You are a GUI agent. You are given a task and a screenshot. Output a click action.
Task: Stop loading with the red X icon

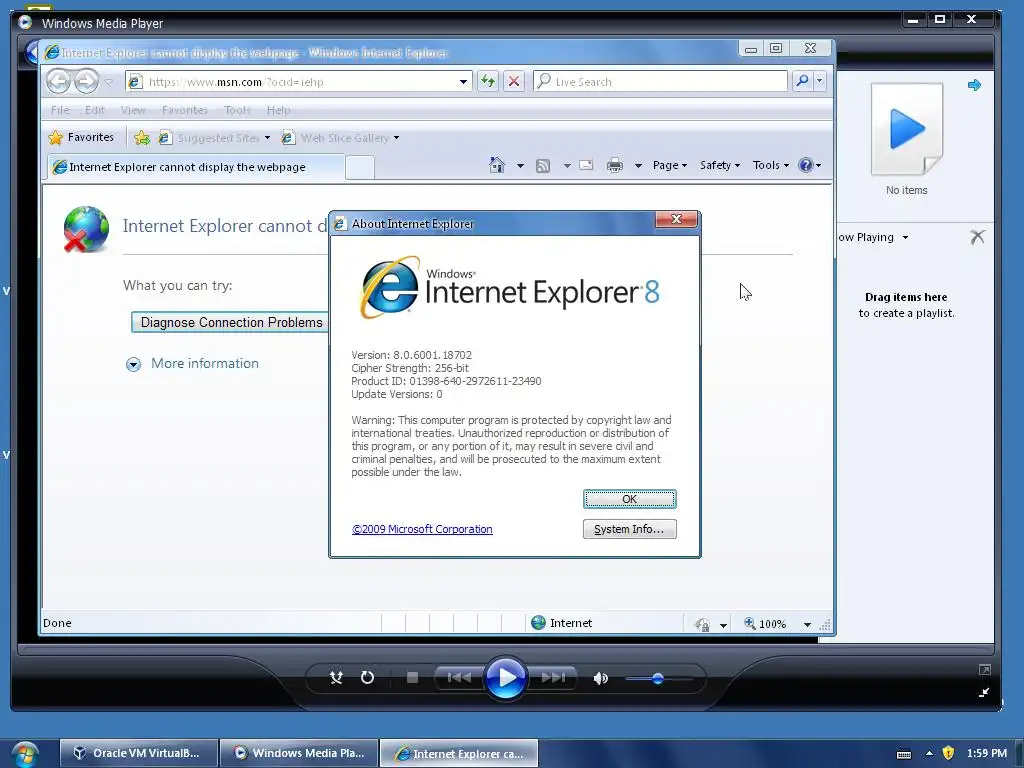coord(514,82)
